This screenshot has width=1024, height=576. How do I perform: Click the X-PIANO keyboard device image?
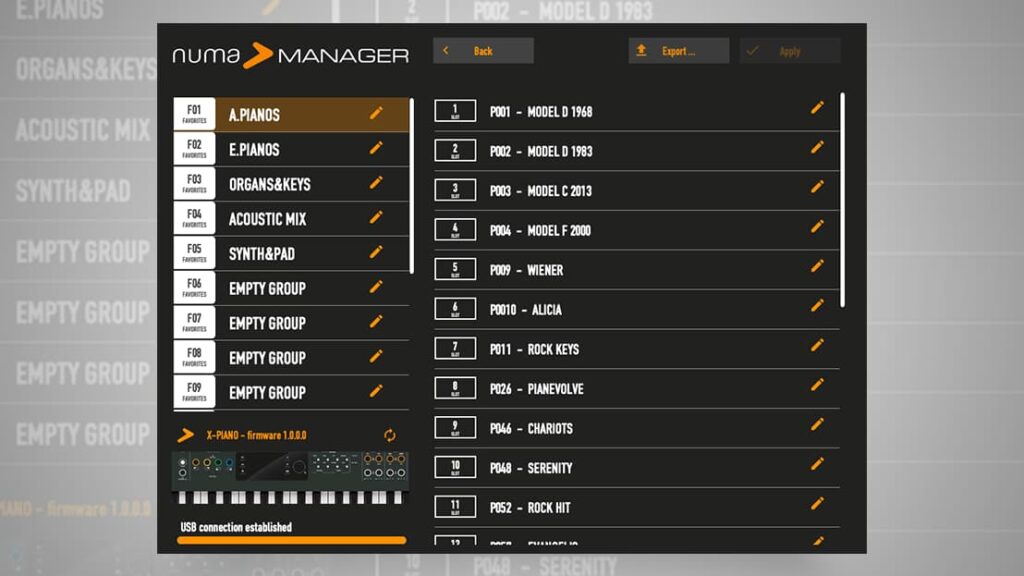pyautogui.click(x=290, y=478)
